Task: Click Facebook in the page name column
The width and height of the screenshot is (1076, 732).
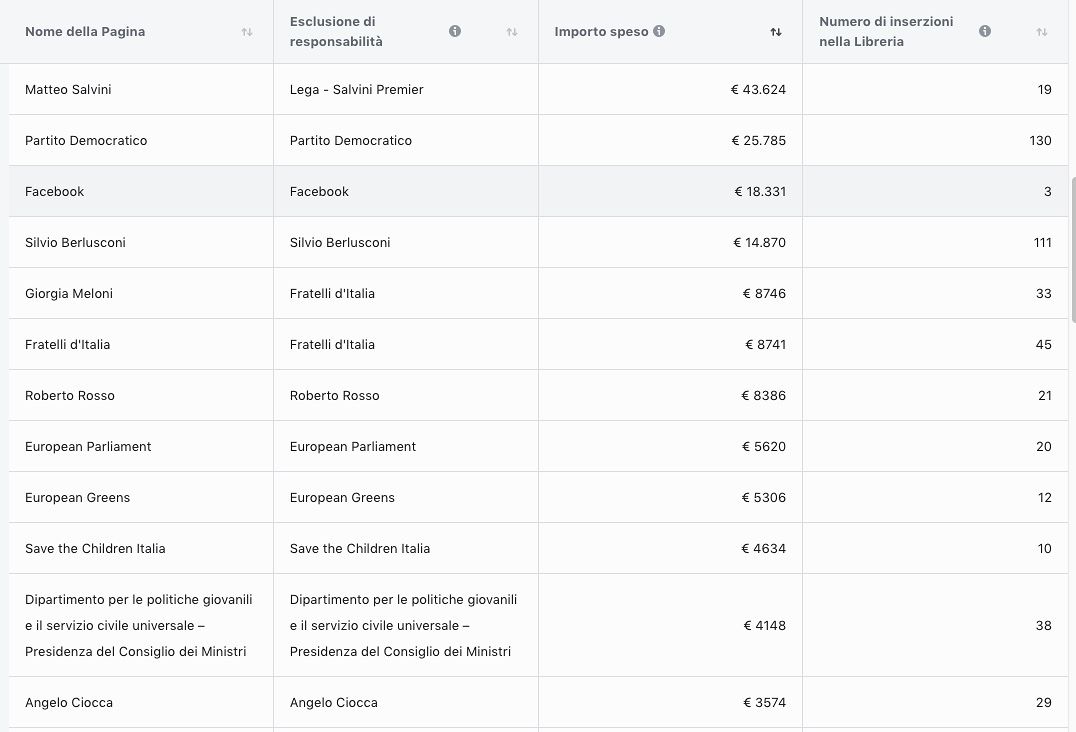Action: pos(54,191)
